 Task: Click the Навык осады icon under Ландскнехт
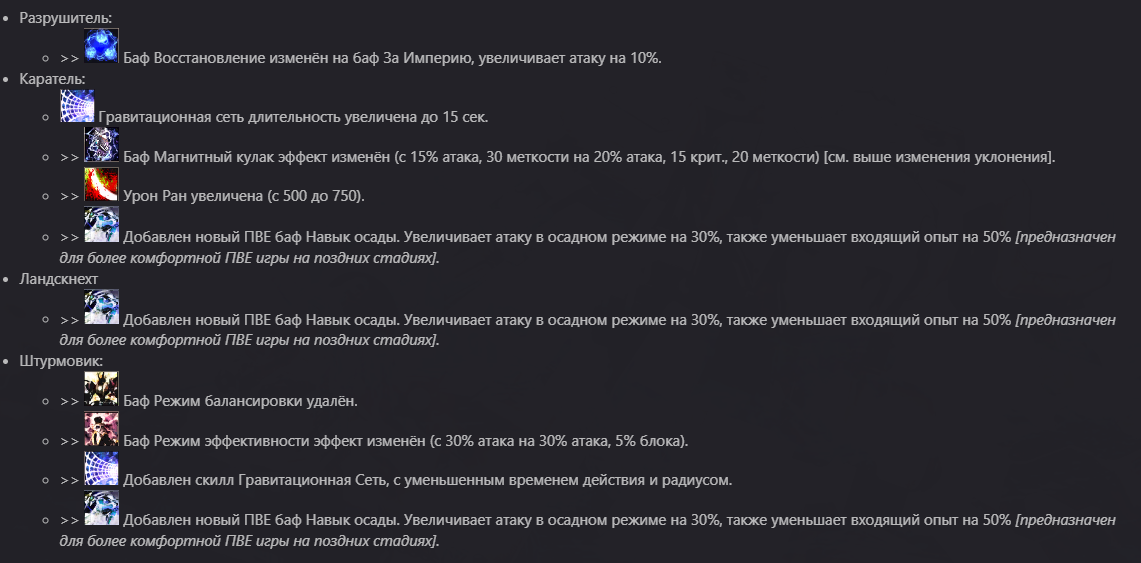coord(102,308)
